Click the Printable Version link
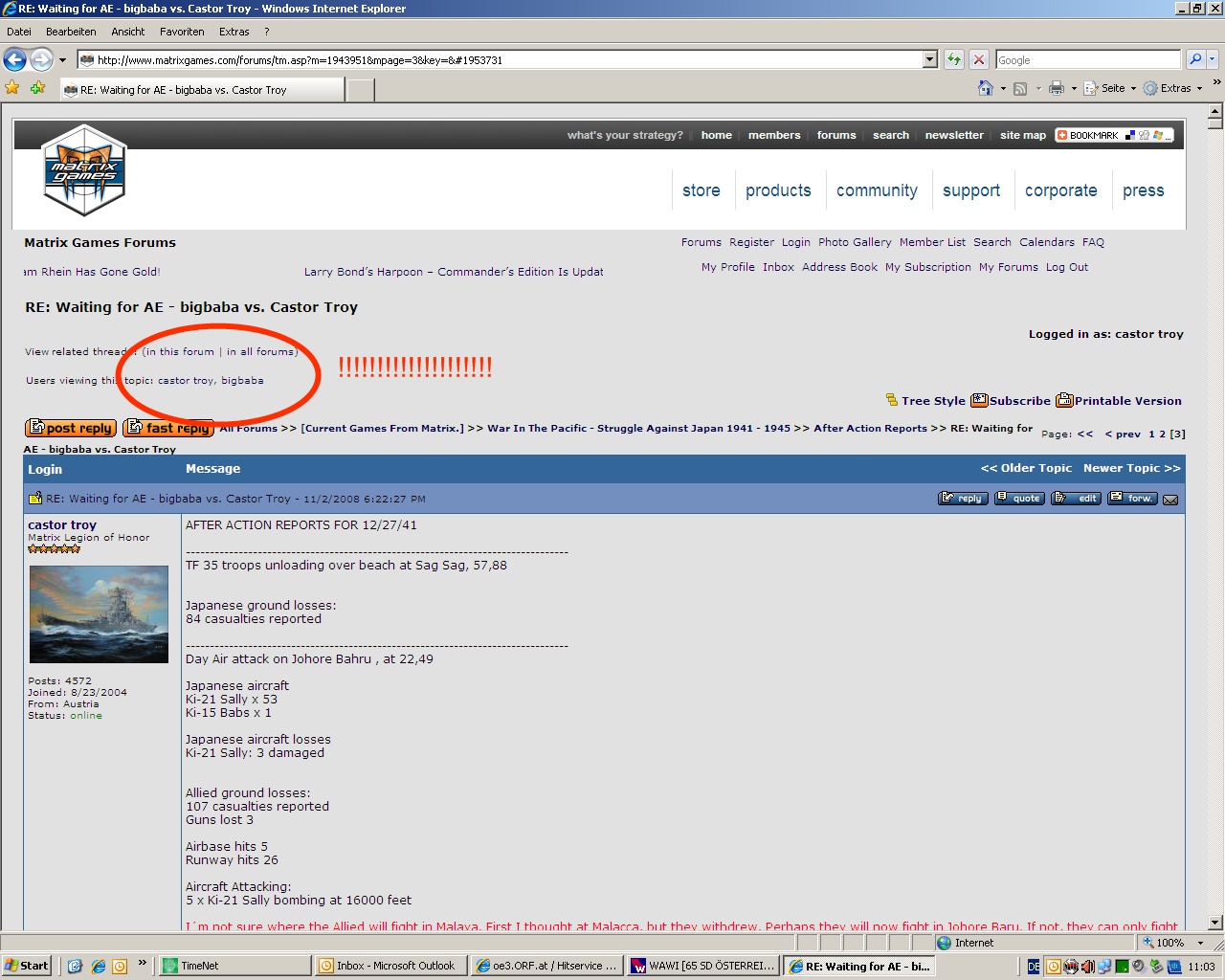 click(1119, 401)
